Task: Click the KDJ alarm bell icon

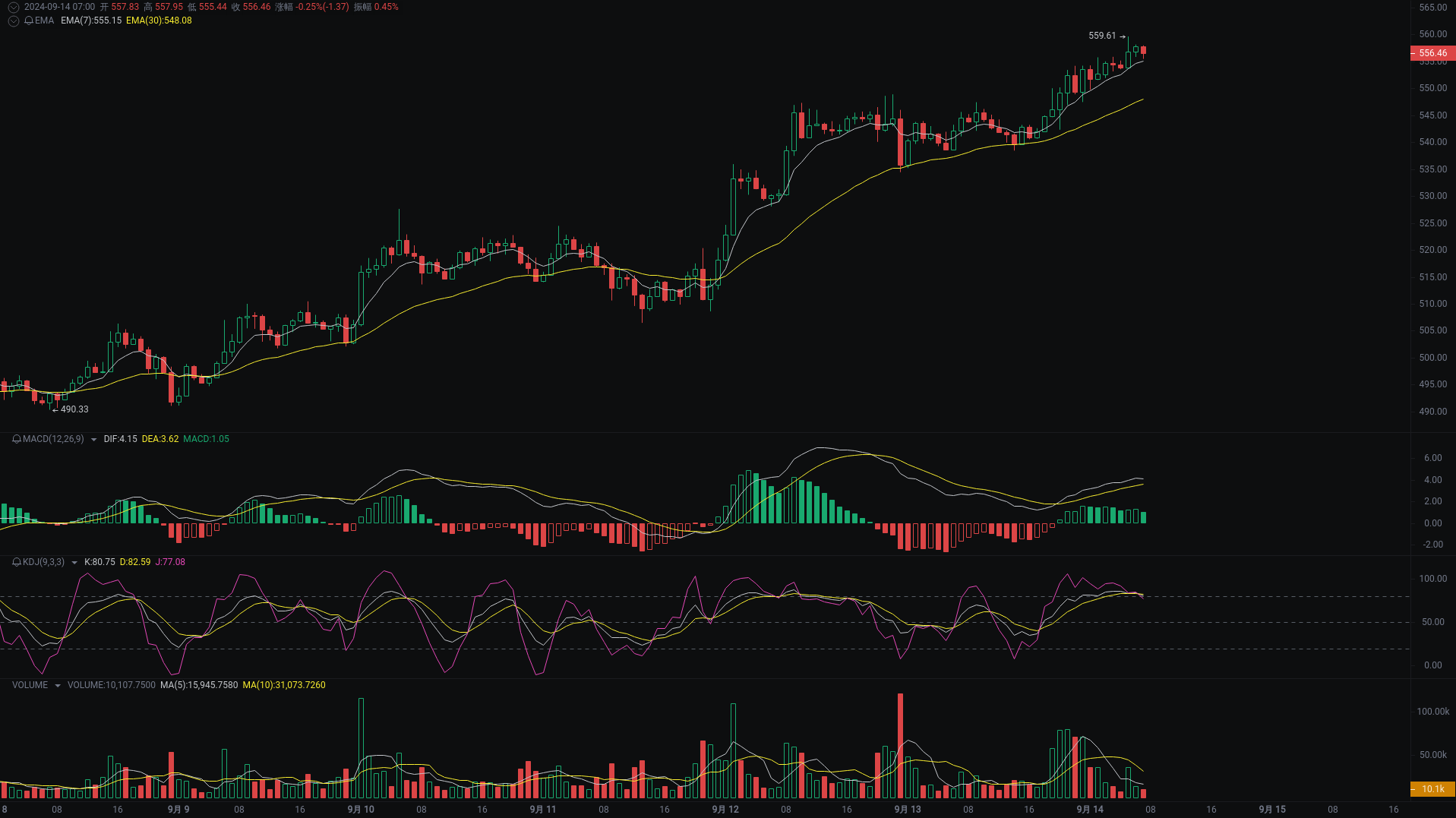Action: point(15,562)
